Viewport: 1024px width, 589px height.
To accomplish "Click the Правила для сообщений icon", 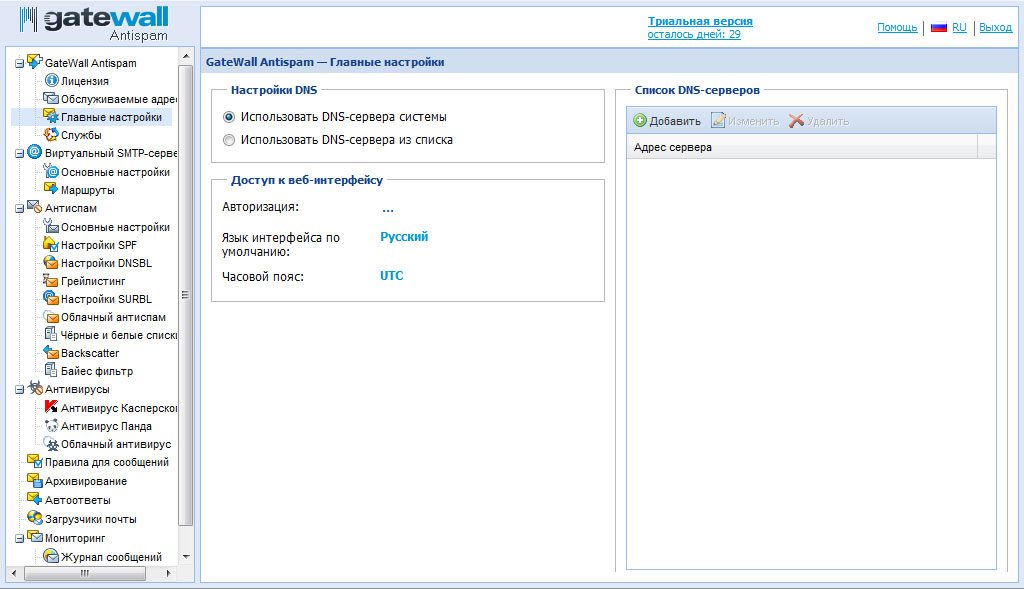I will point(35,461).
